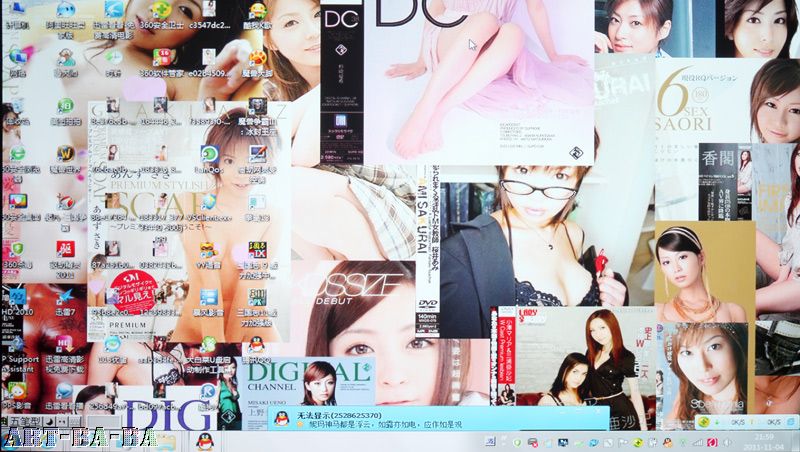This screenshot has width=800, height=452.
Task: Launch 酷我K歌 from the desktop
Action: click(x=258, y=14)
